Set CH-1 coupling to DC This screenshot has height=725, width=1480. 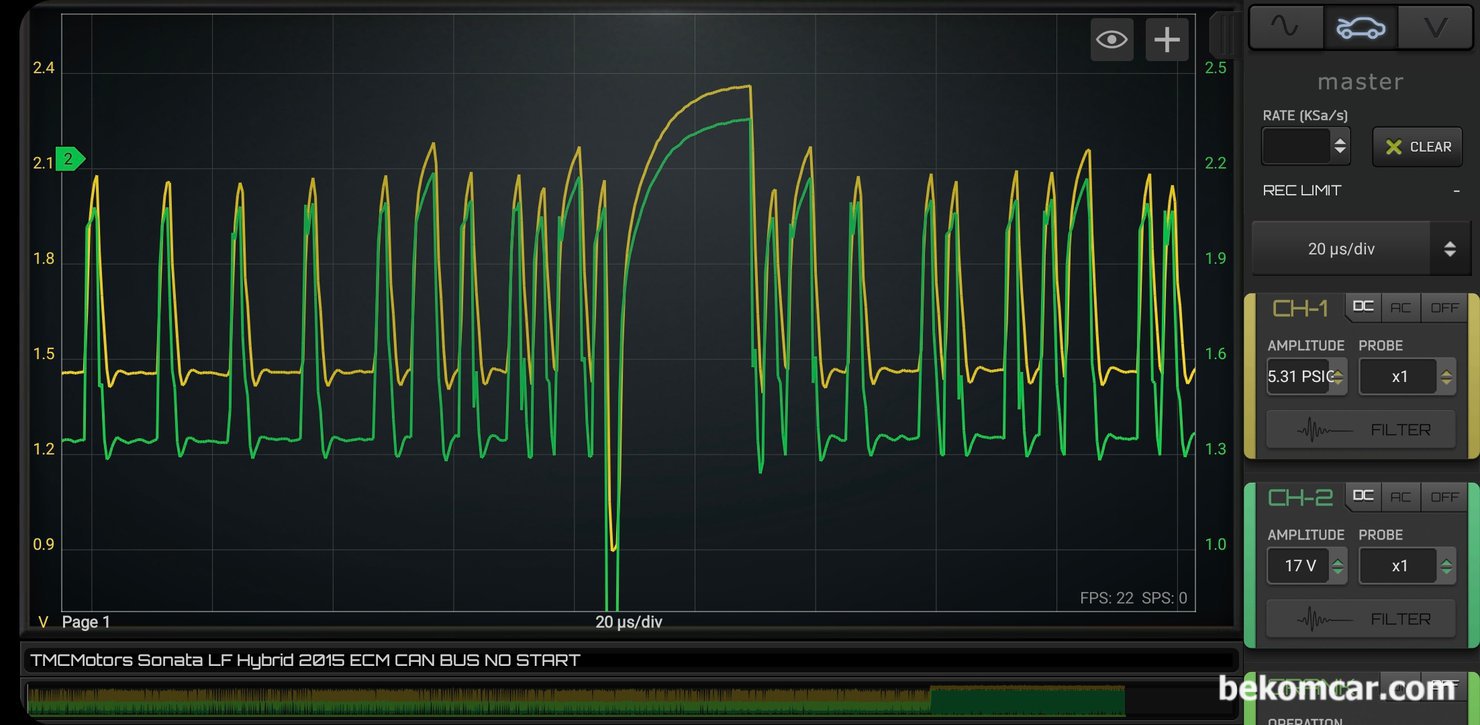tap(1363, 307)
